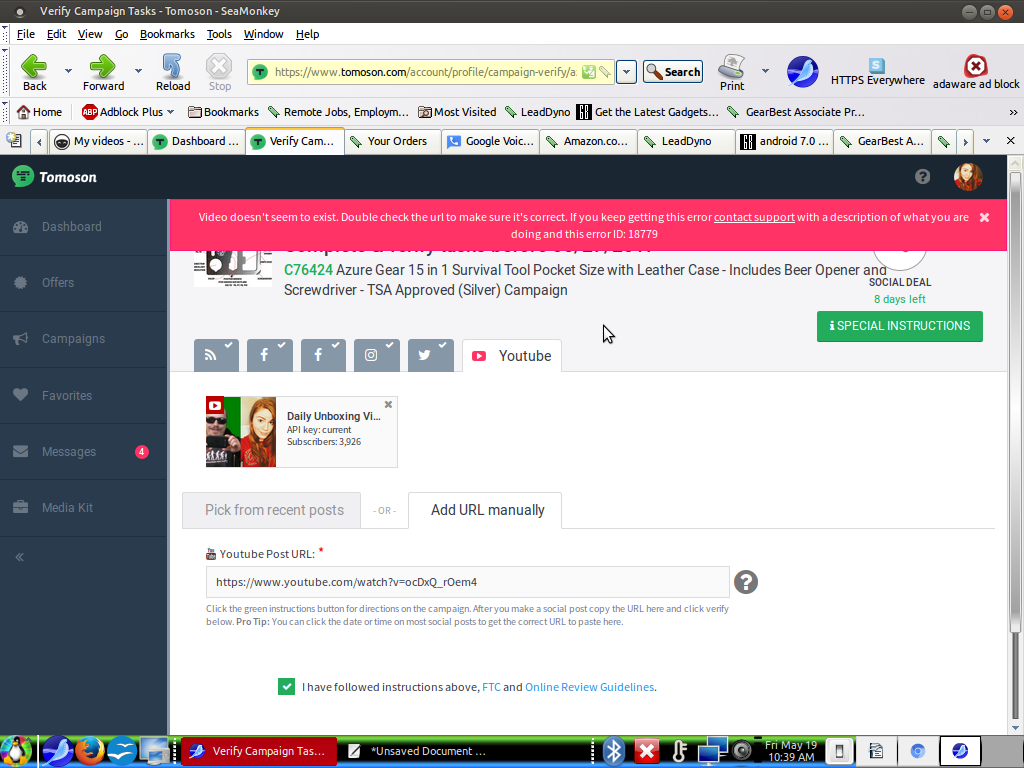Click the SPECIAL INSTRUCTIONS button
The width and height of the screenshot is (1024, 768).
[x=899, y=326]
